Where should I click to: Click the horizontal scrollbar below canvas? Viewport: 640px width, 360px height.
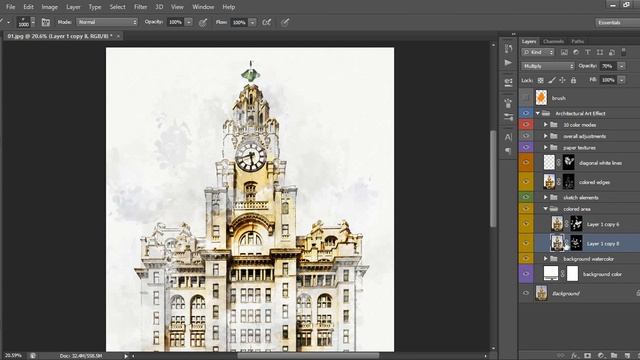coord(308,356)
